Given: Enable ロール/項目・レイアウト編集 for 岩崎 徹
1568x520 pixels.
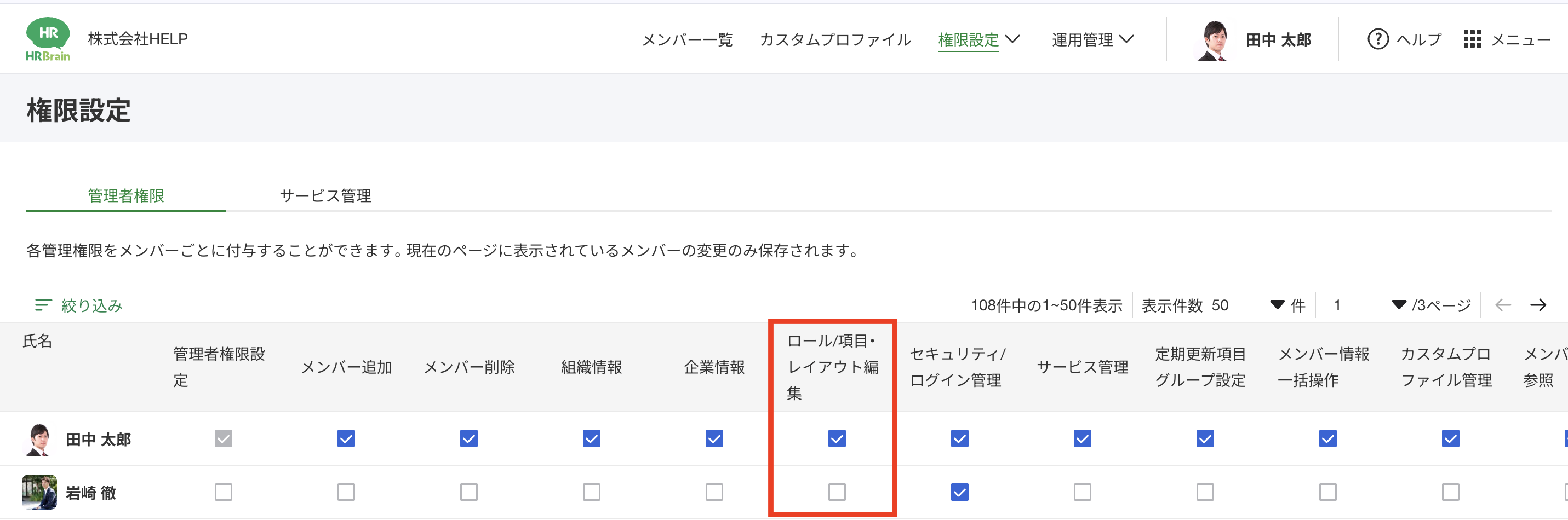Looking at the screenshot, I should coord(837,492).
